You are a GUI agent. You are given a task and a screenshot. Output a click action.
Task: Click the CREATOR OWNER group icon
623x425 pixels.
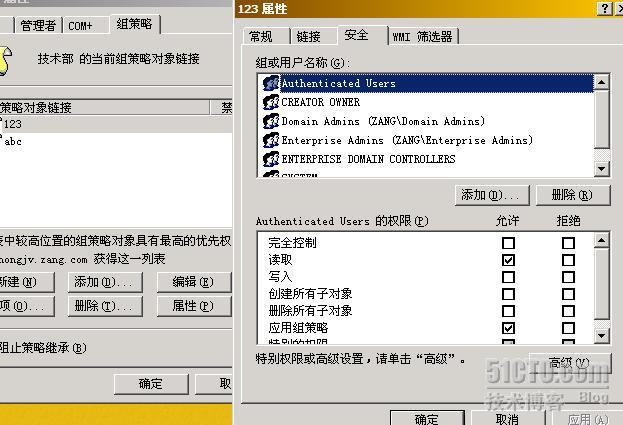pyautogui.click(x=271, y=102)
